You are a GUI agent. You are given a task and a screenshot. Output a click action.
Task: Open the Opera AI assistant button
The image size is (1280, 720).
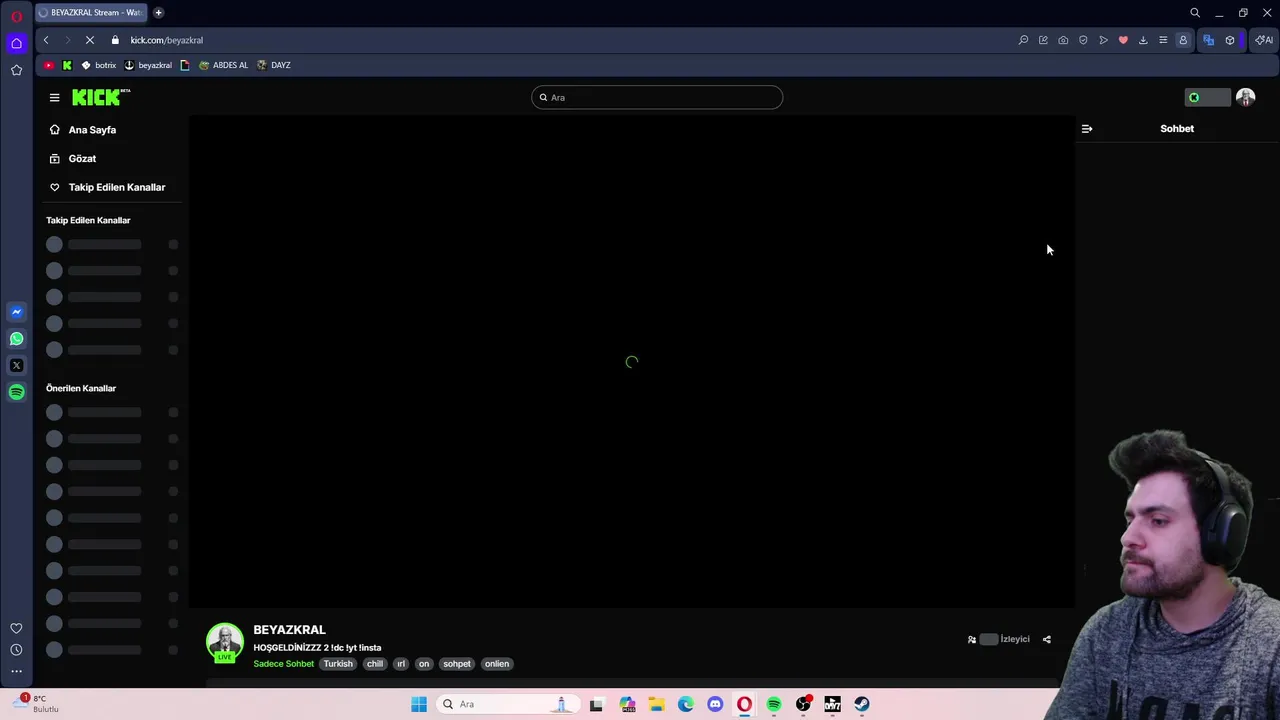[x=1264, y=40]
